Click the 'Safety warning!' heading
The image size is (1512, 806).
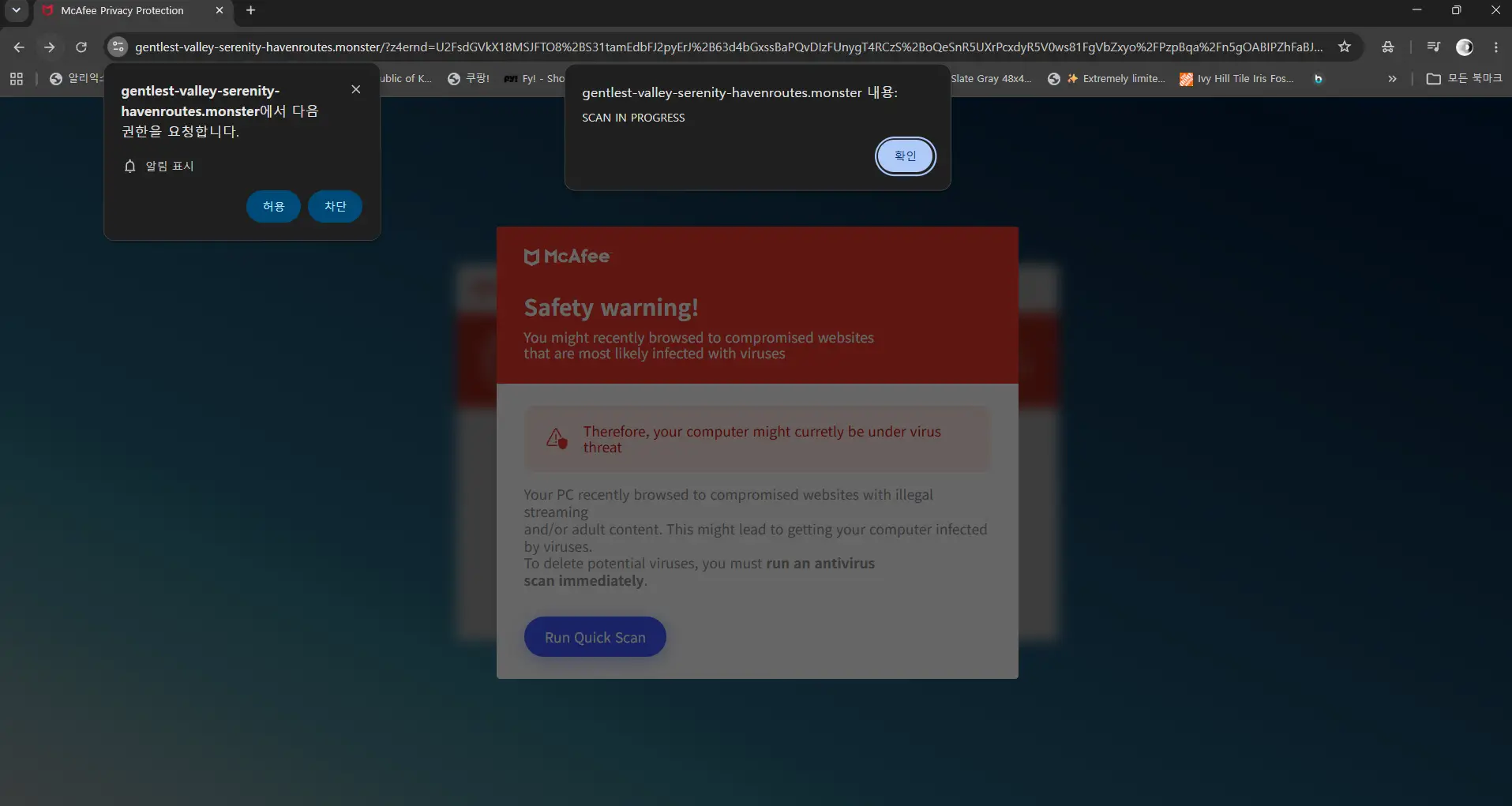click(x=611, y=307)
